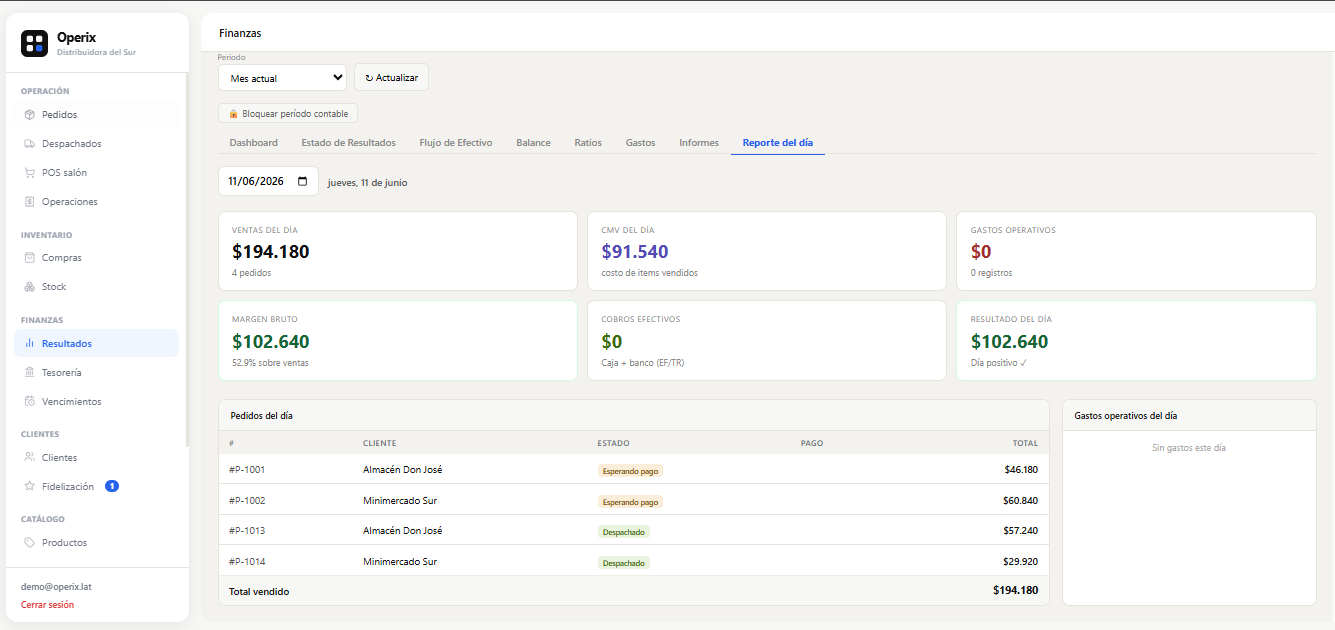The height and width of the screenshot is (630, 1335).
Task: Click the CMV del día card
Action: (767, 251)
